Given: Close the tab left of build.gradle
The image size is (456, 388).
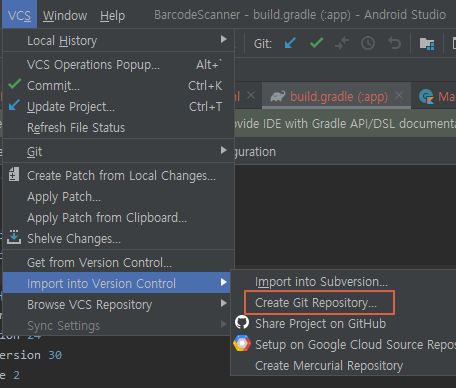Looking at the screenshot, I should [251, 96].
